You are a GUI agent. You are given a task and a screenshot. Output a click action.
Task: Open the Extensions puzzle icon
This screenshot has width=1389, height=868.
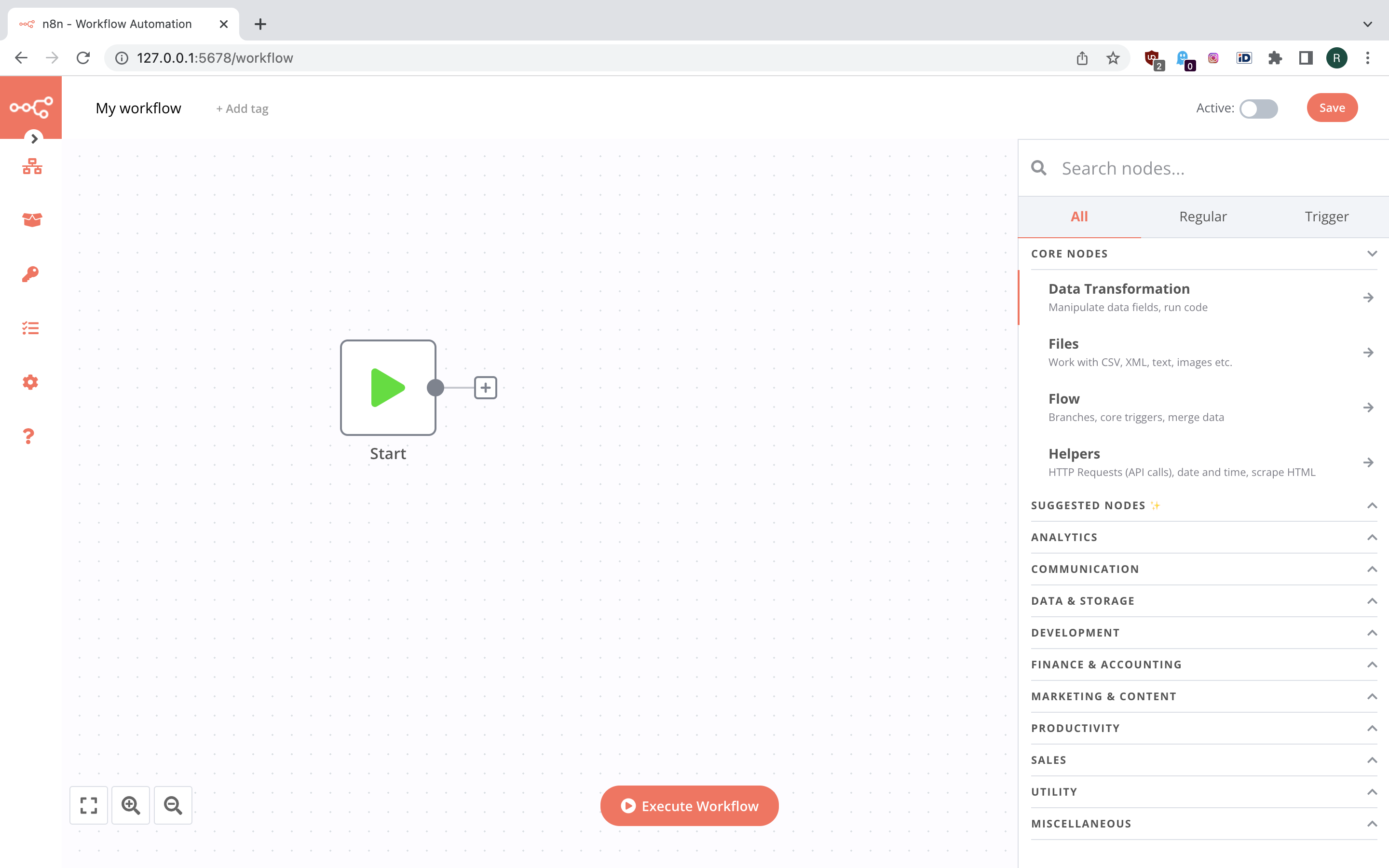coord(1275,58)
